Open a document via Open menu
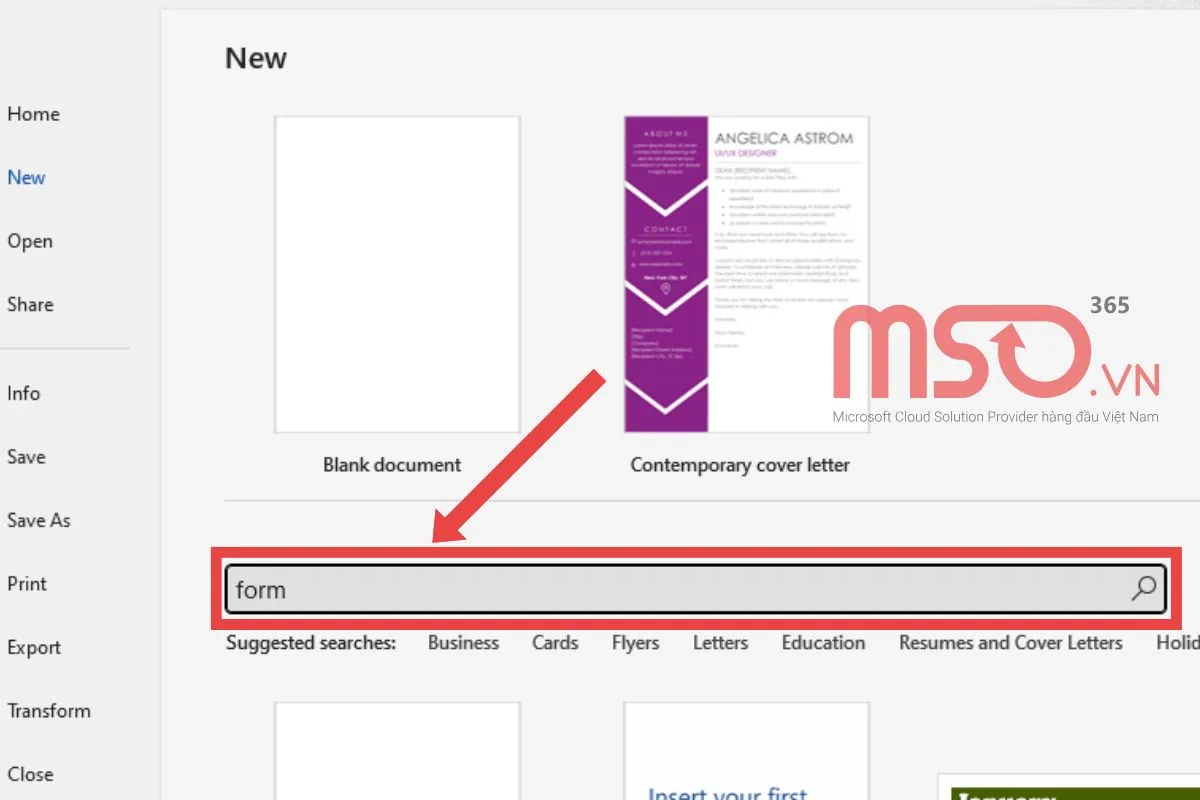This screenshot has height=800, width=1200. 30,241
